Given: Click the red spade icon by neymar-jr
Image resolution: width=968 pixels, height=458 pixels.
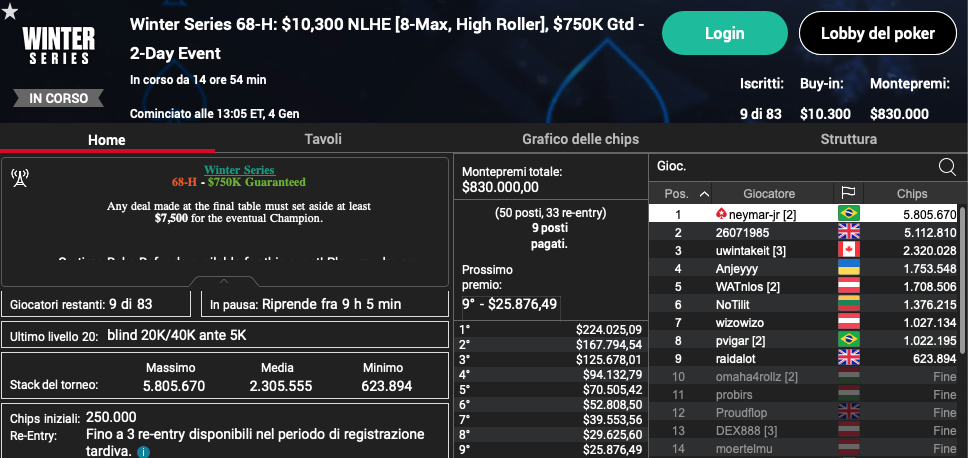Looking at the screenshot, I should [720, 214].
